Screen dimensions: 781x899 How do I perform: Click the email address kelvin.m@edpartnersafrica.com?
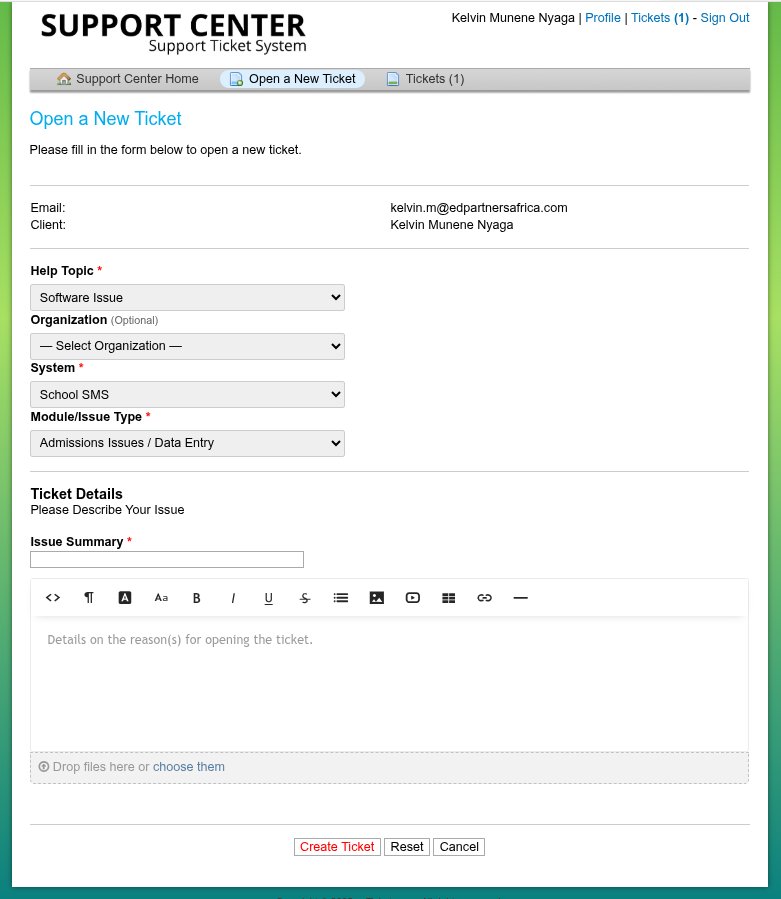(x=479, y=208)
